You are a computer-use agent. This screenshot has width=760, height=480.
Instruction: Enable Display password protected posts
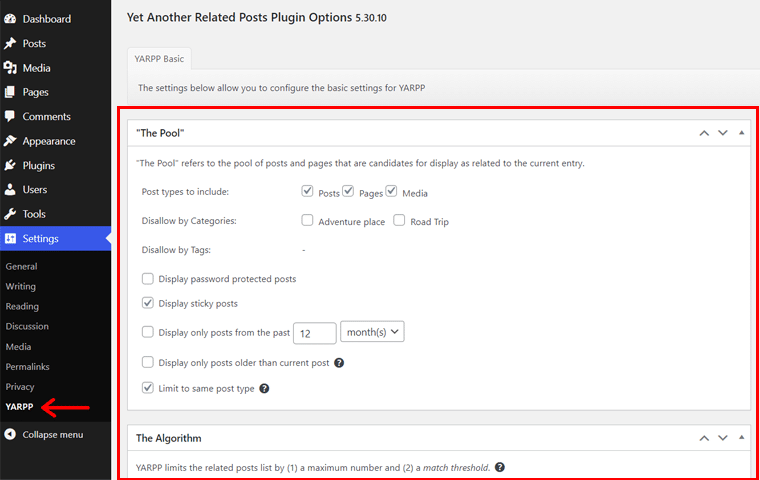(x=148, y=279)
